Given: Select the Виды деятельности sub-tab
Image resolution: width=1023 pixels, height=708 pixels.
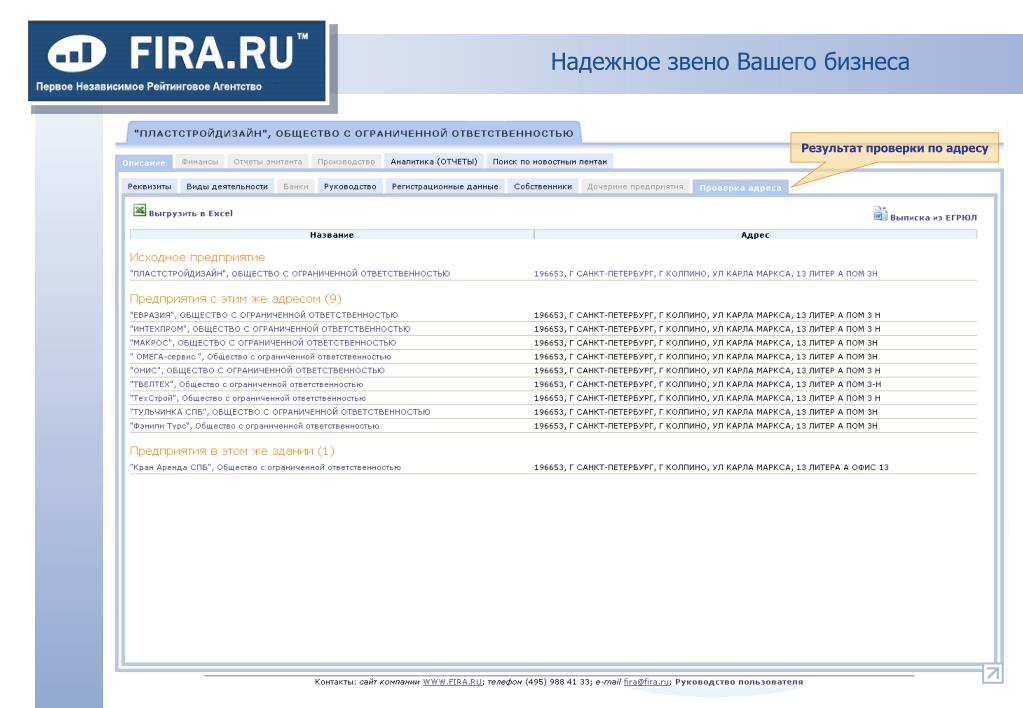Looking at the screenshot, I should pyautogui.click(x=227, y=187).
